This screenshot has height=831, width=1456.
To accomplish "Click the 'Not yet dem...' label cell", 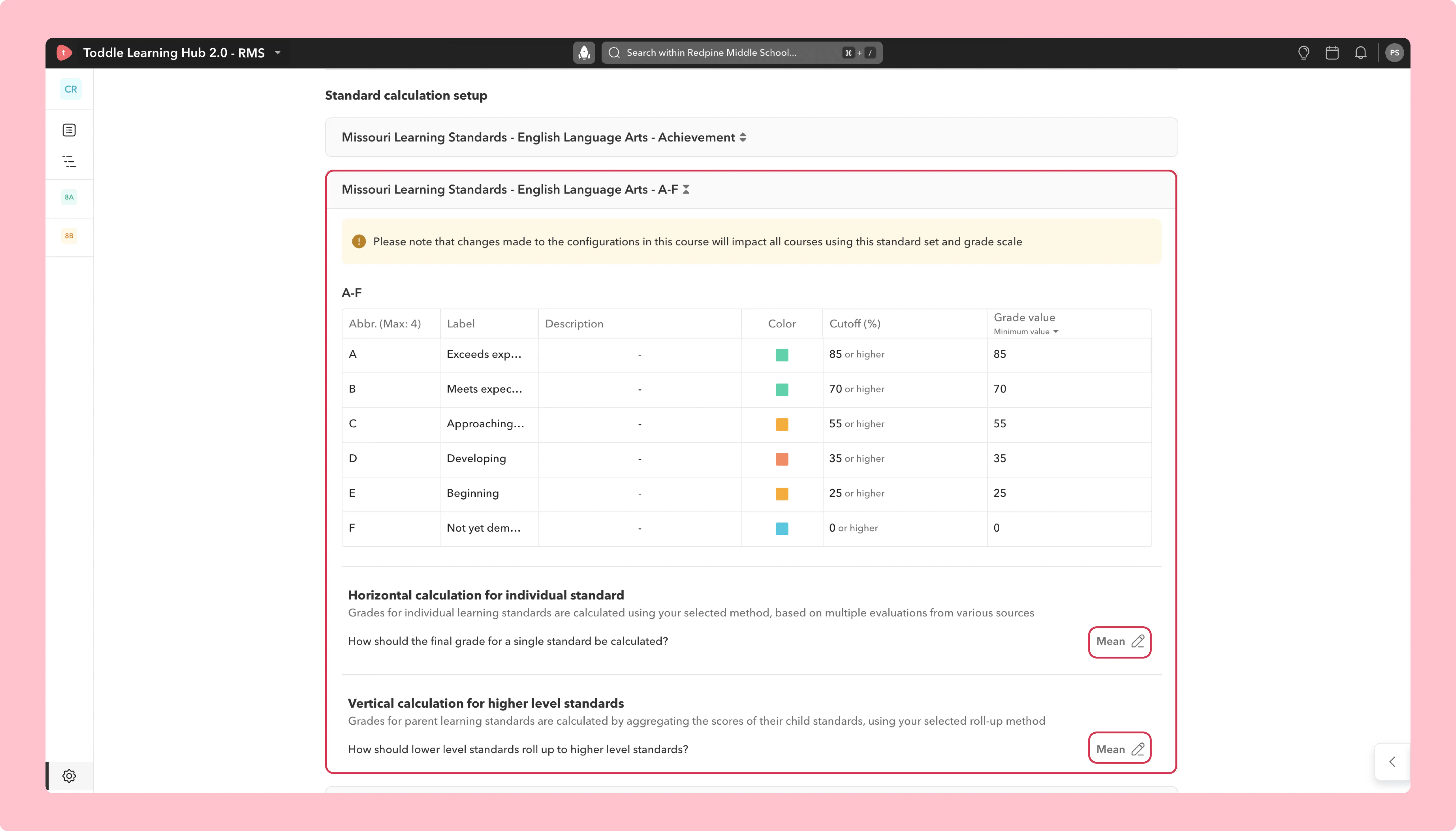I will point(489,528).
